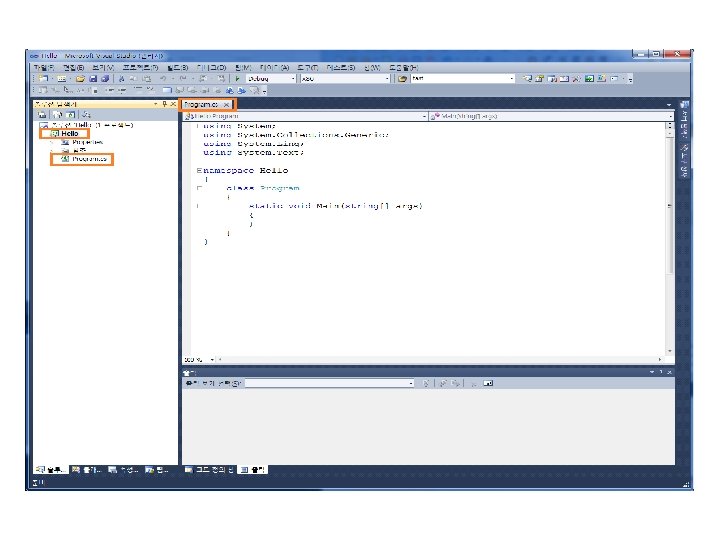Click the 'using System.Linq;' code line
Image resolution: width=720 pixels, height=540 pixels.
[253, 144]
